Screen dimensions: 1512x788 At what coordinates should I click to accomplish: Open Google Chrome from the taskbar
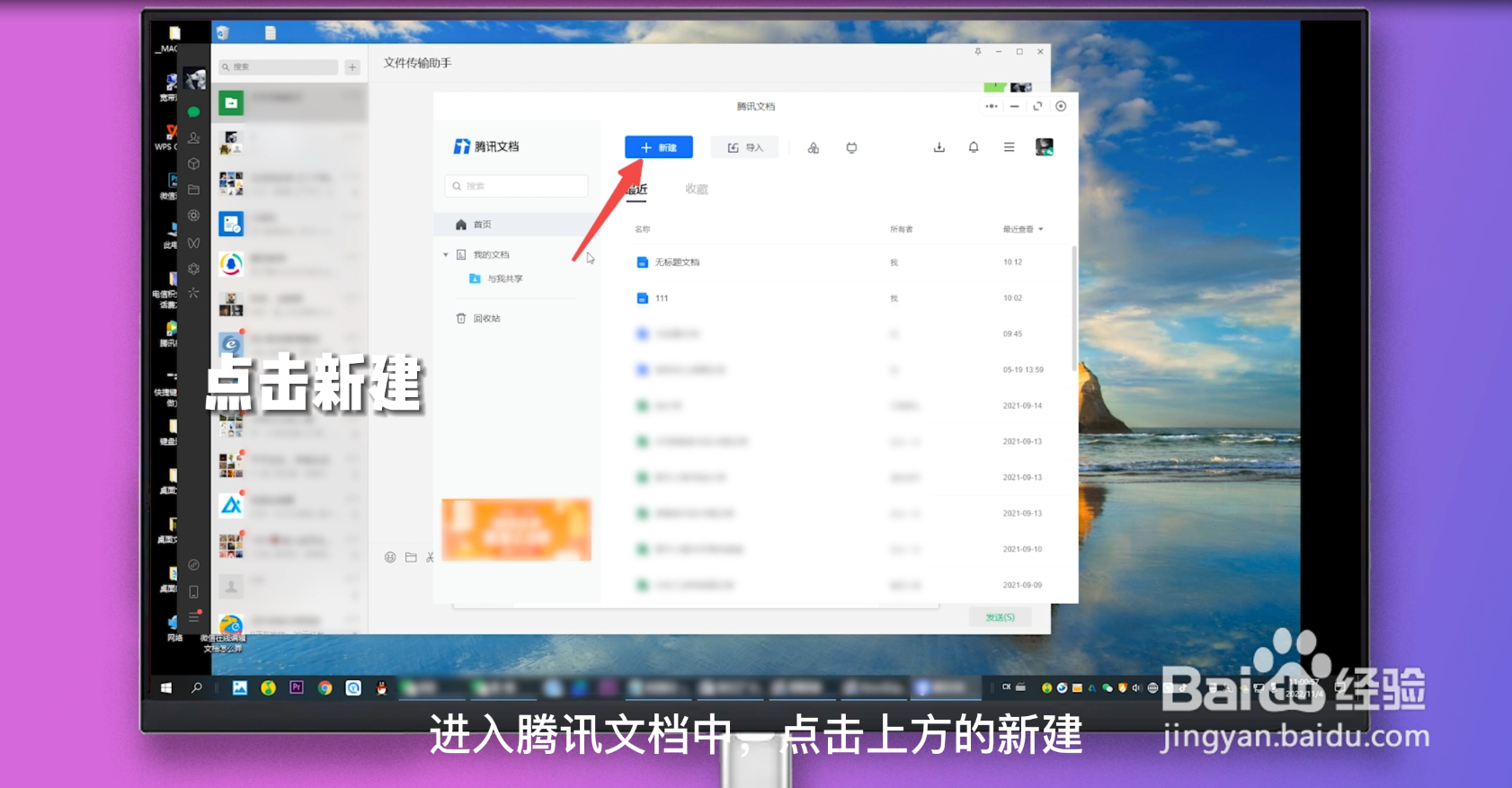point(325,687)
